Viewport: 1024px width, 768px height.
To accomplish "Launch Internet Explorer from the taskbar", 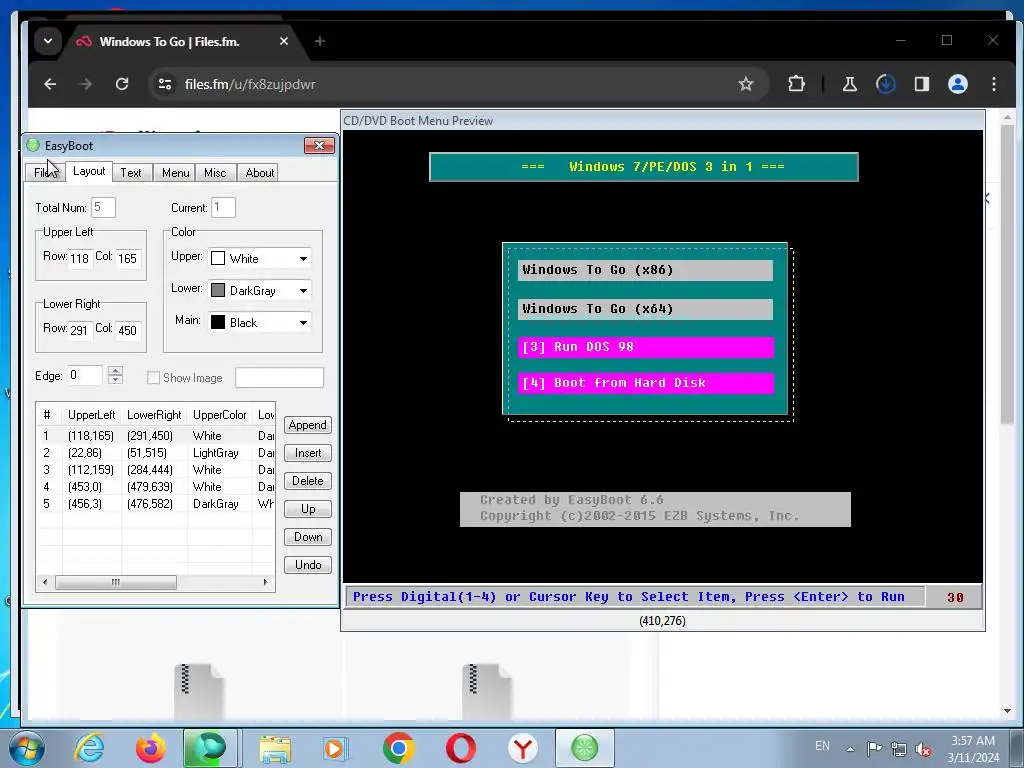I will [89, 748].
